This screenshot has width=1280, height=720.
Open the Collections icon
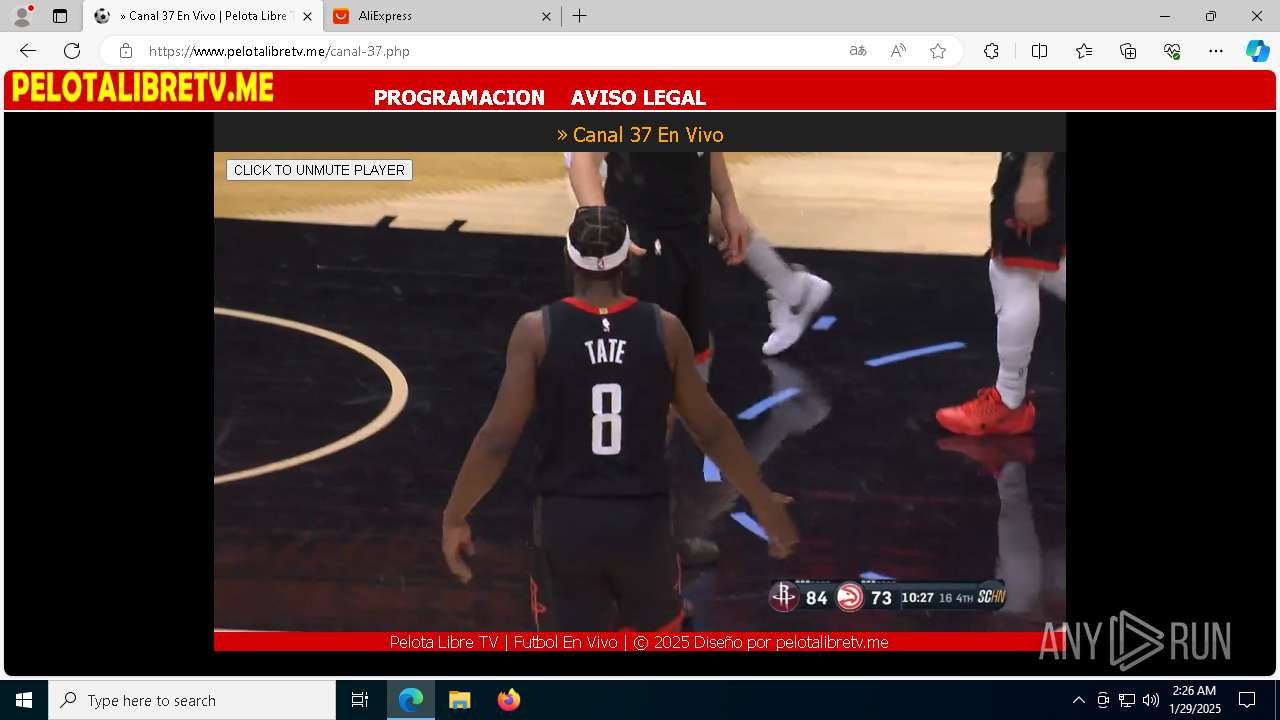(x=1128, y=51)
